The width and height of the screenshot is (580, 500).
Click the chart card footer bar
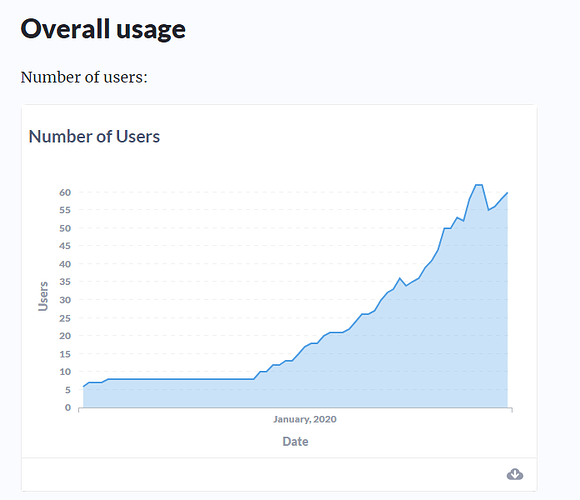(x=279, y=474)
